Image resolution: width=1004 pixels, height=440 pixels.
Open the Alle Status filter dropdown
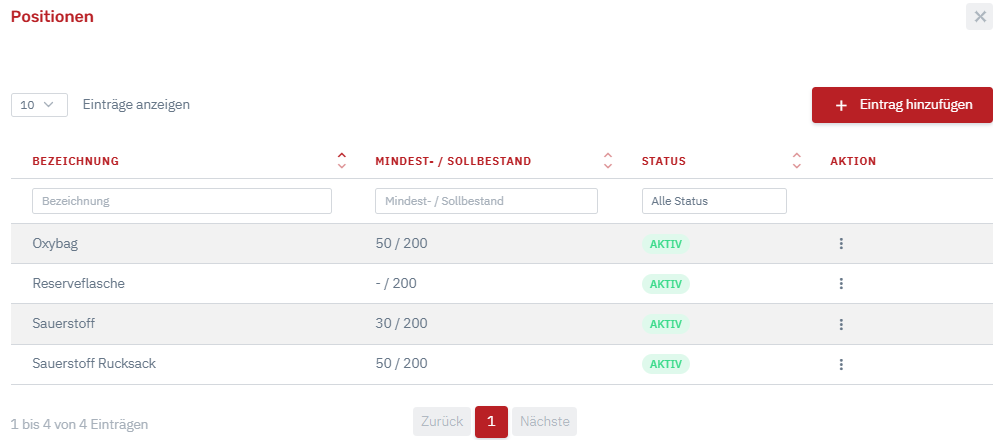point(713,201)
